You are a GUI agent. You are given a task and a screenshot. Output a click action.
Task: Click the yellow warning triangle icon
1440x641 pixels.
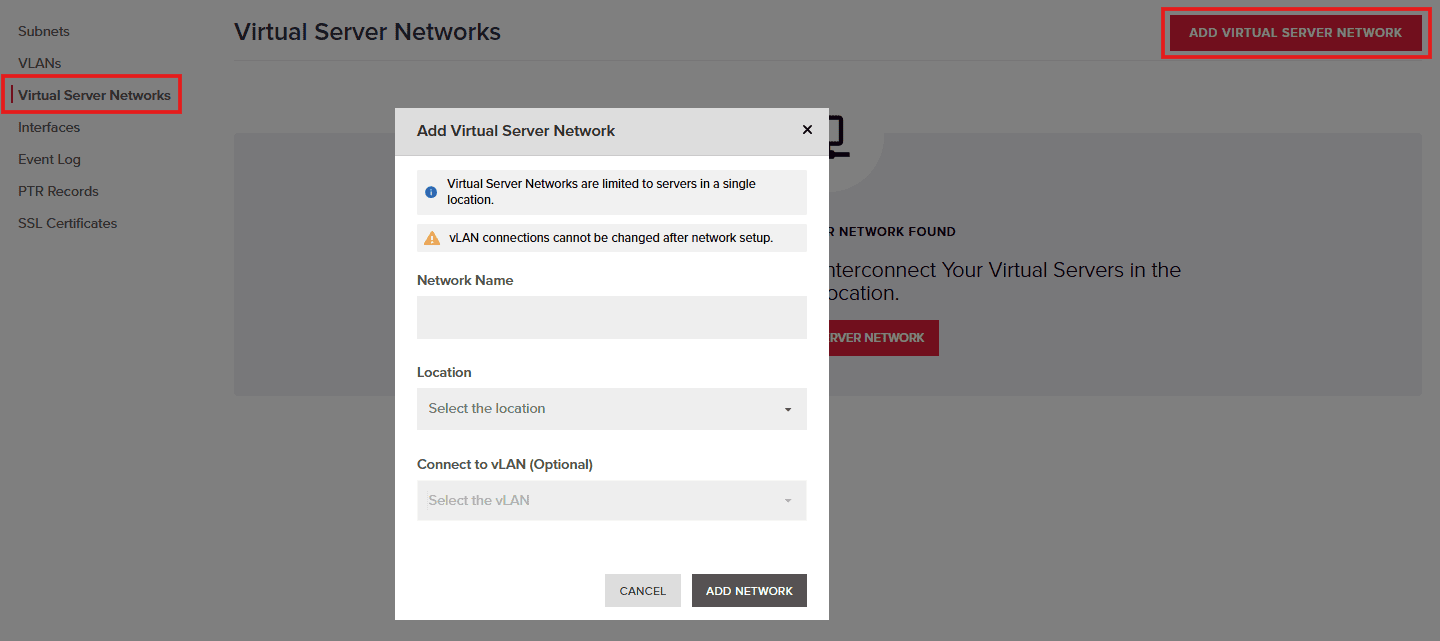pyautogui.click(x=431, y=237)
